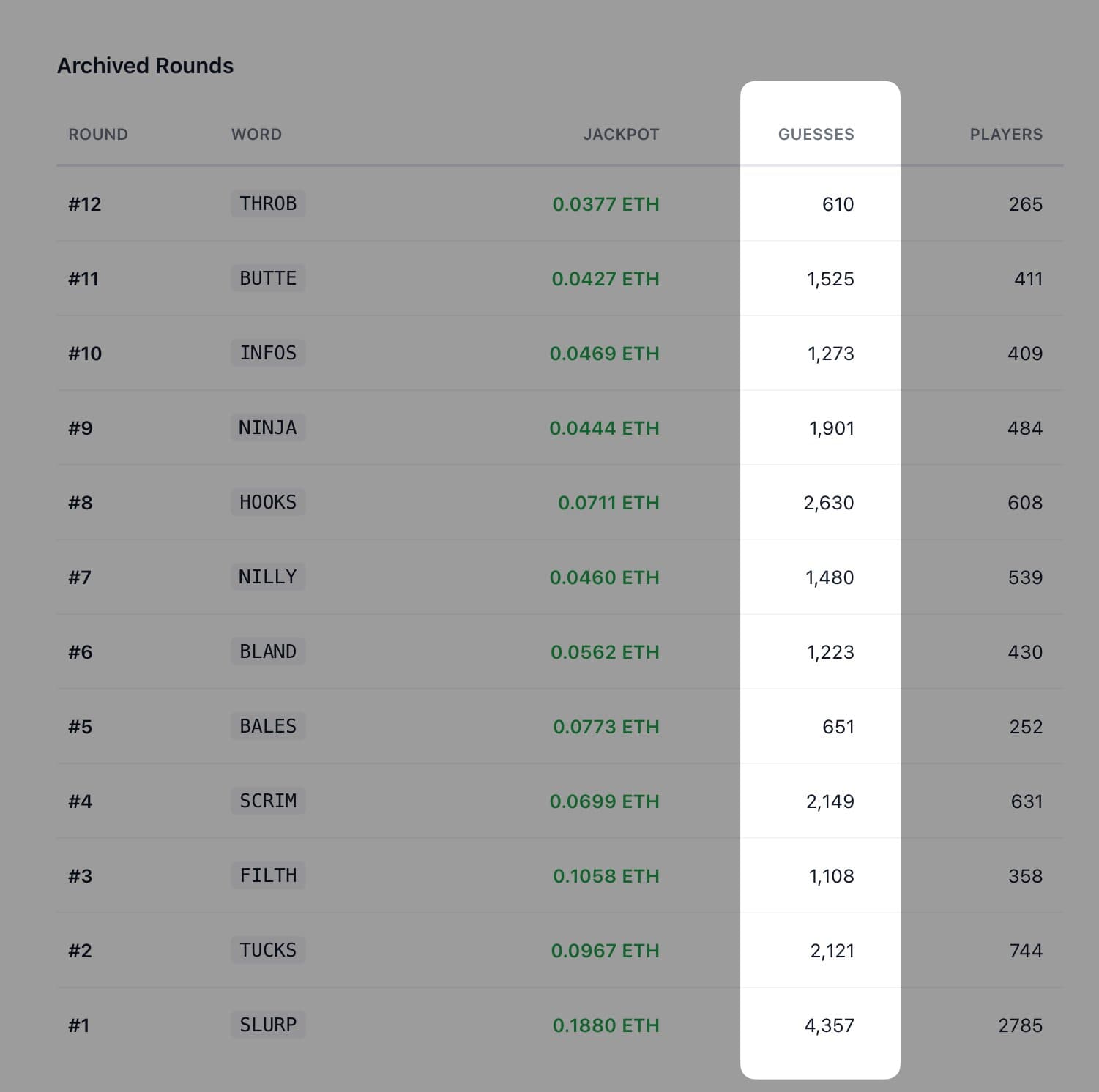Click the SLURP word badge
This screenshot has width=1099, height=1092.
(x=268, y=1025)
